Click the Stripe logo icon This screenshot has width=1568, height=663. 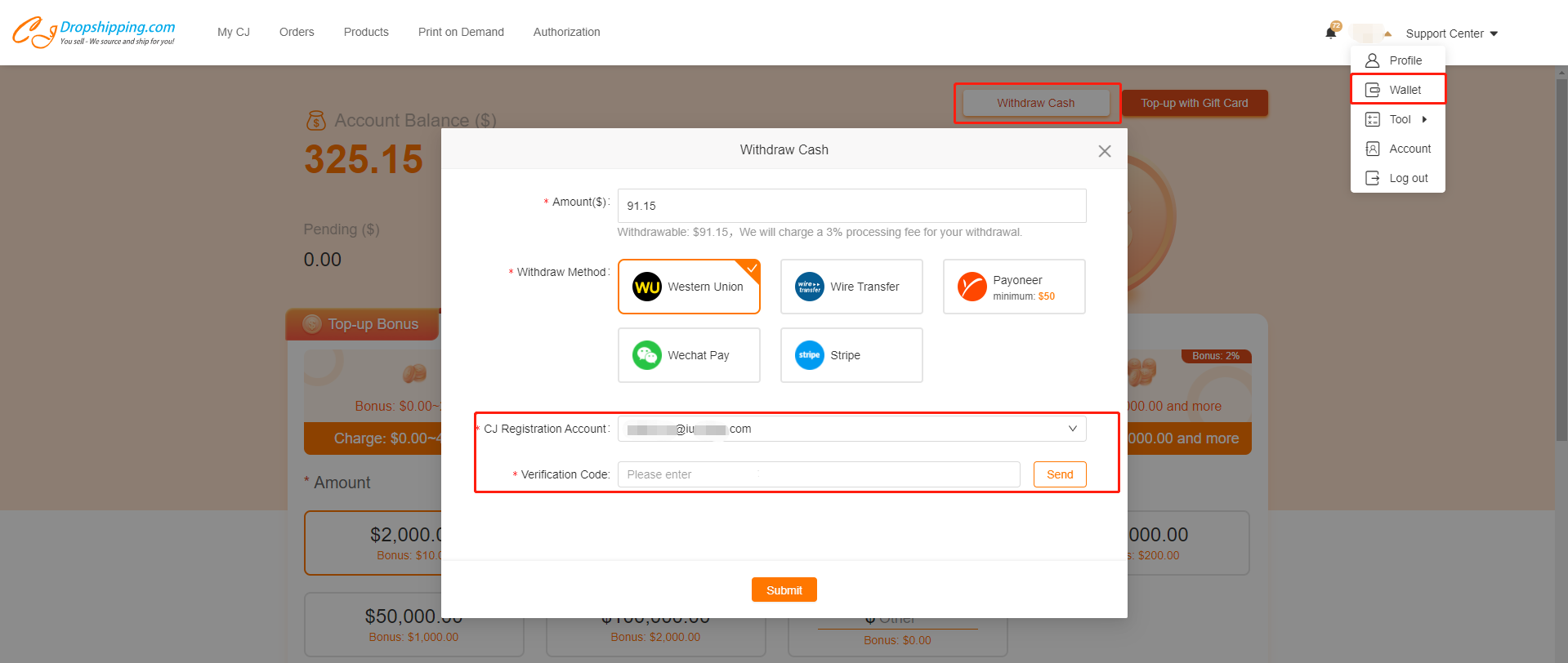(x=809, y=355)
